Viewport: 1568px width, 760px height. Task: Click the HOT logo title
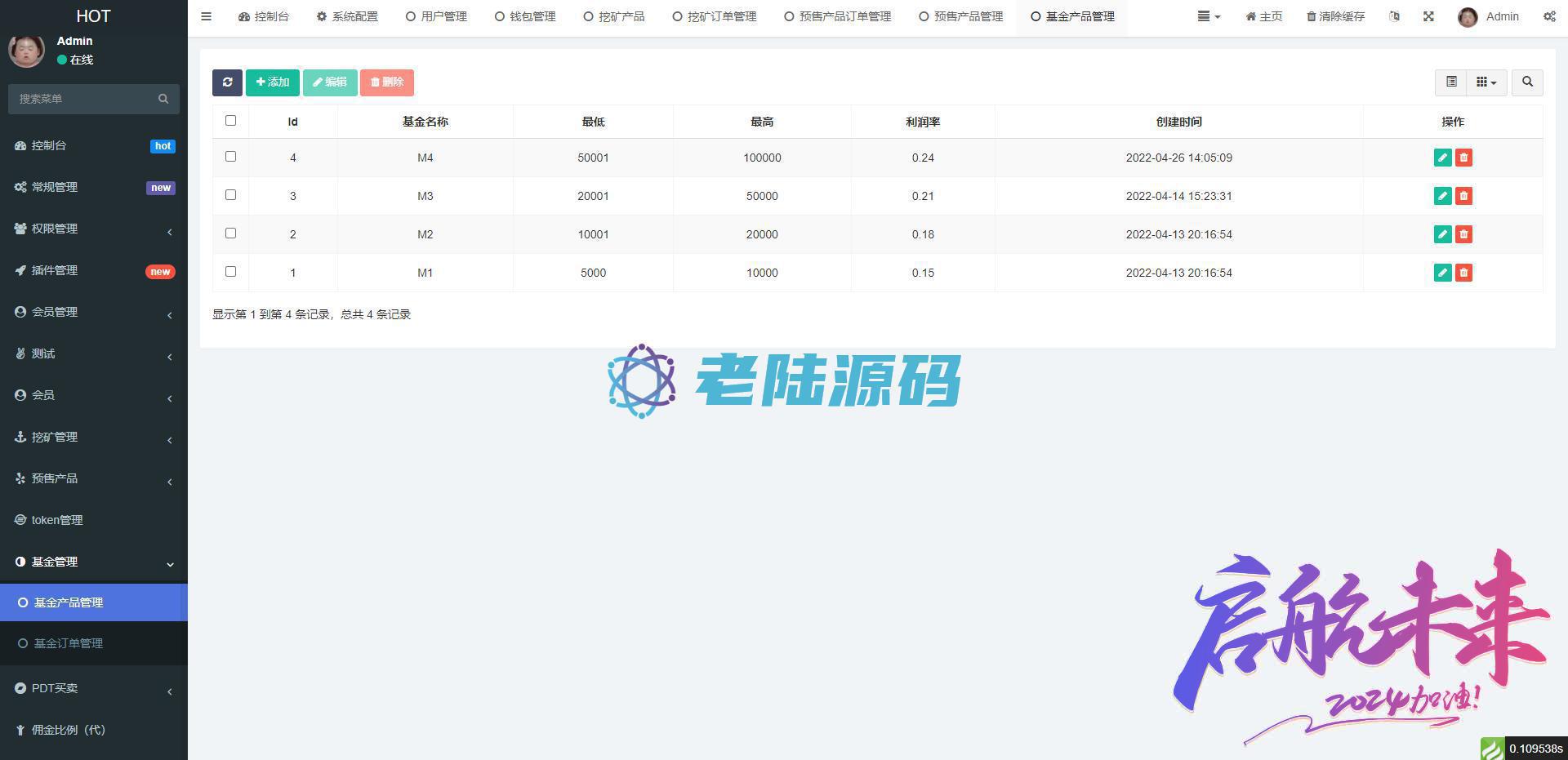coord(93,16)
